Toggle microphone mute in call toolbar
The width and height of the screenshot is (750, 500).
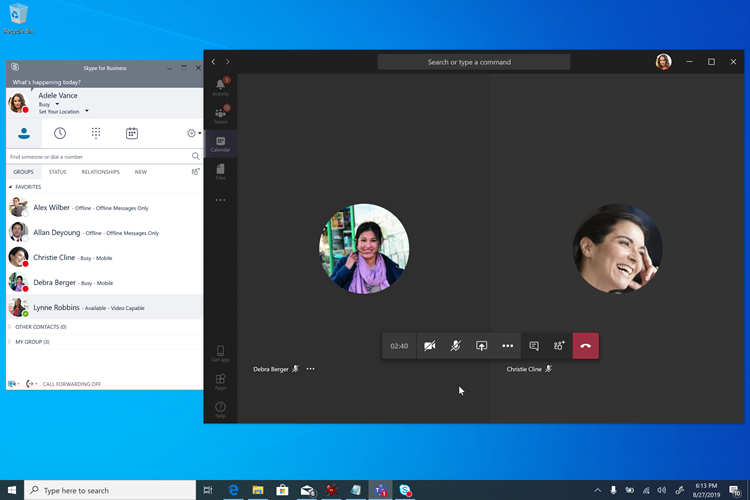[455, 346]
